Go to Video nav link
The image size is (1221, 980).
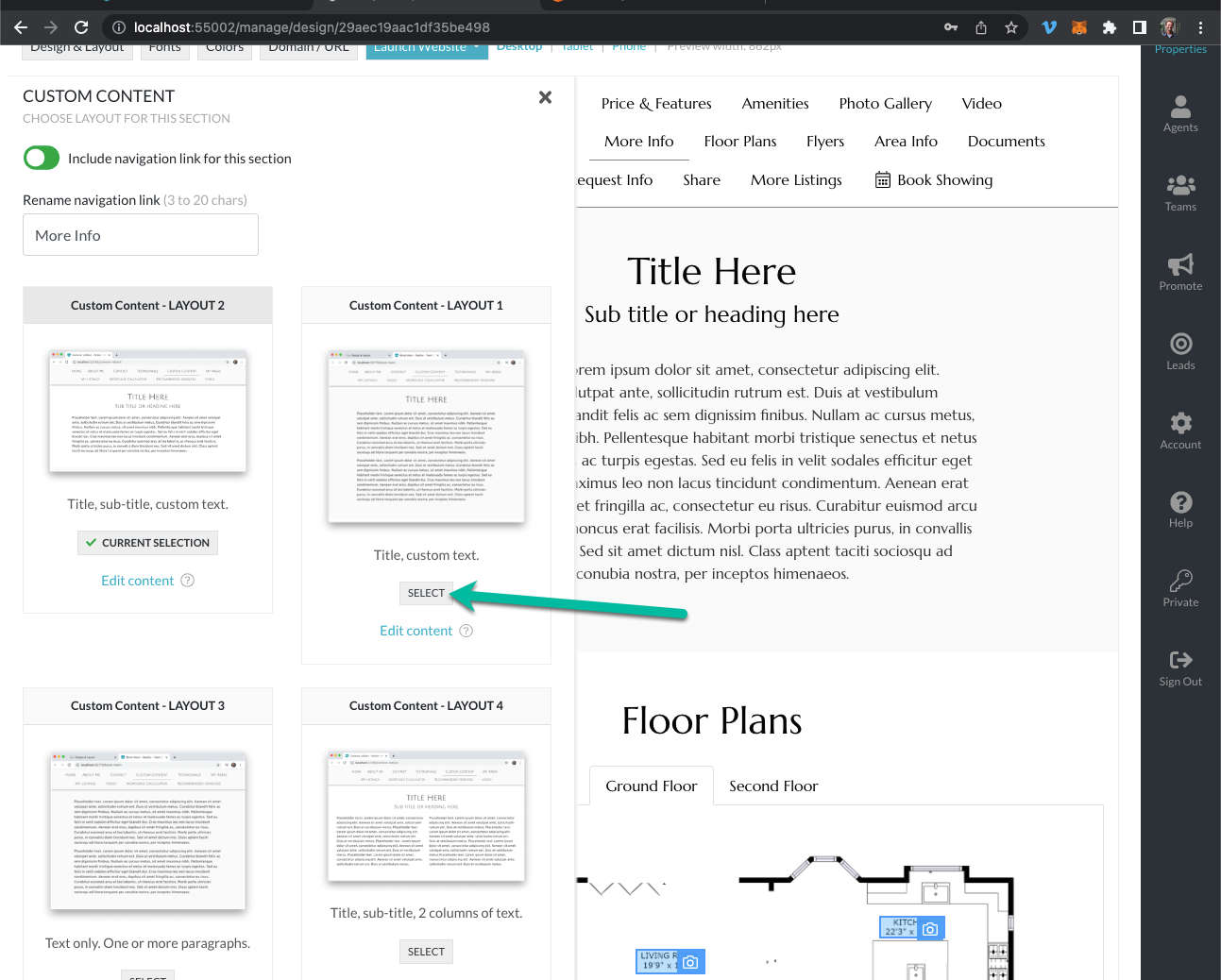point(982,104)
